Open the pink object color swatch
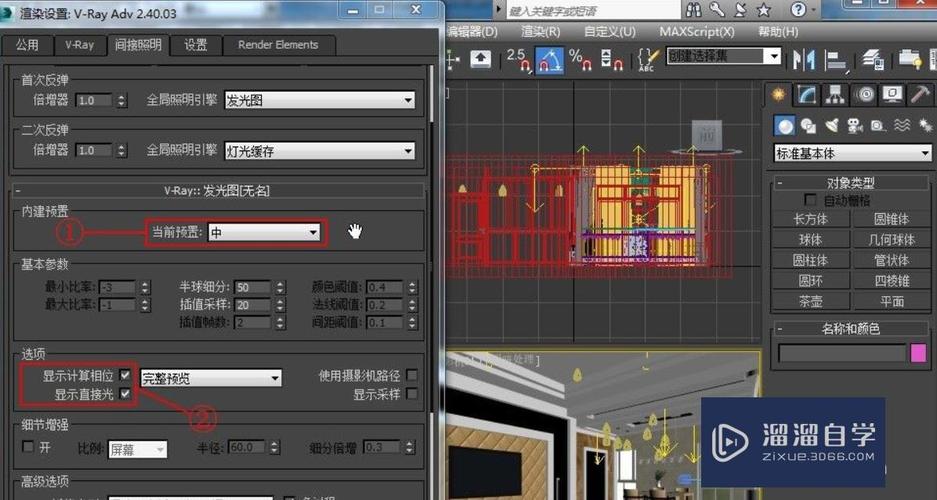 pyautogui.click(x=918, y=353)
